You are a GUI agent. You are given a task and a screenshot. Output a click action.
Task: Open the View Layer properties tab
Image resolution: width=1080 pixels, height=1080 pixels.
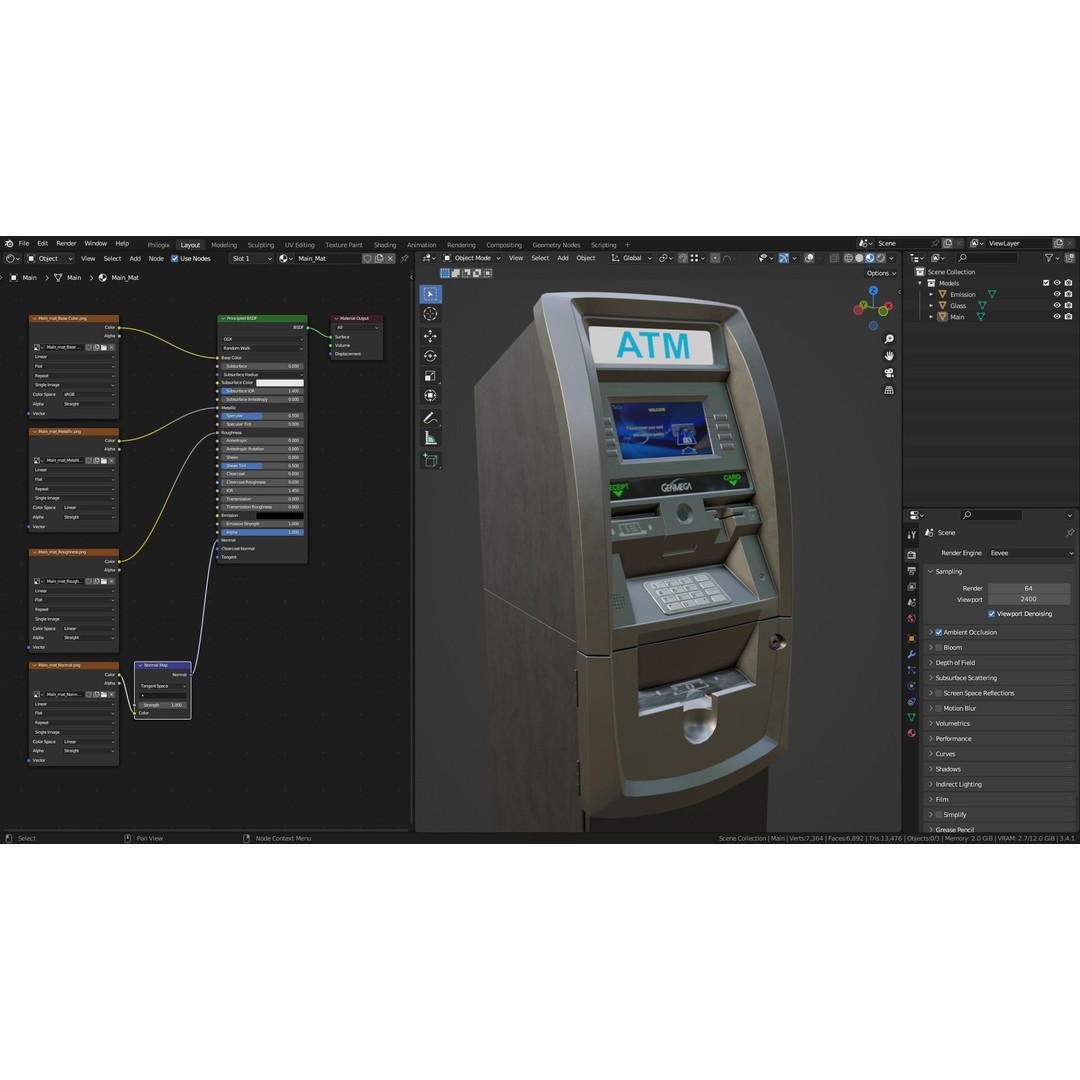(911, 587)
